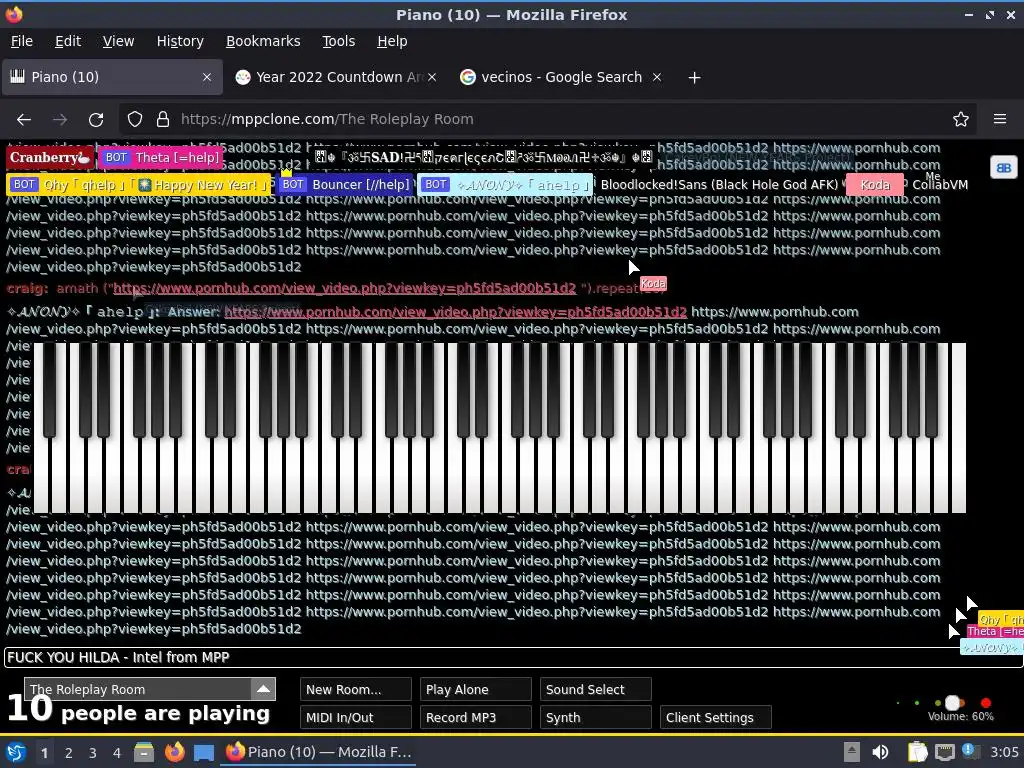Open the Edit menu
Screen dimensions: 1024x768
[68, 41]
